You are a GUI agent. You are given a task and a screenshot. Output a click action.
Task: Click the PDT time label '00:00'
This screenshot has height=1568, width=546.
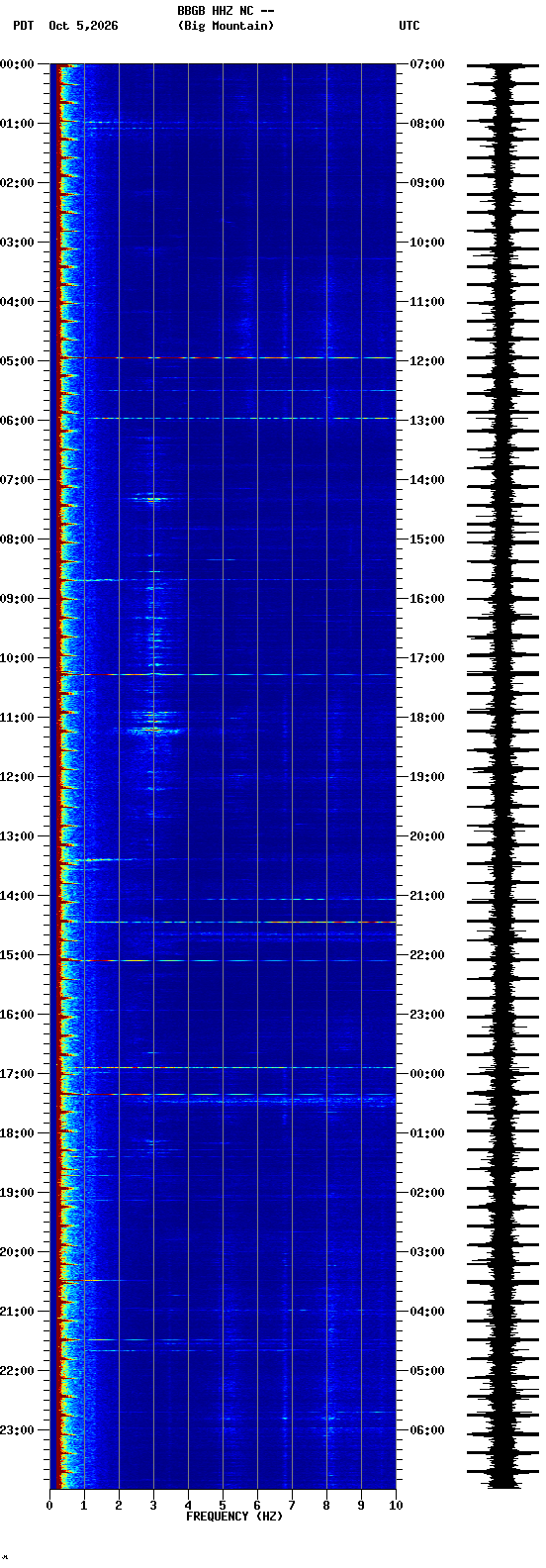[x=17, y=64]
